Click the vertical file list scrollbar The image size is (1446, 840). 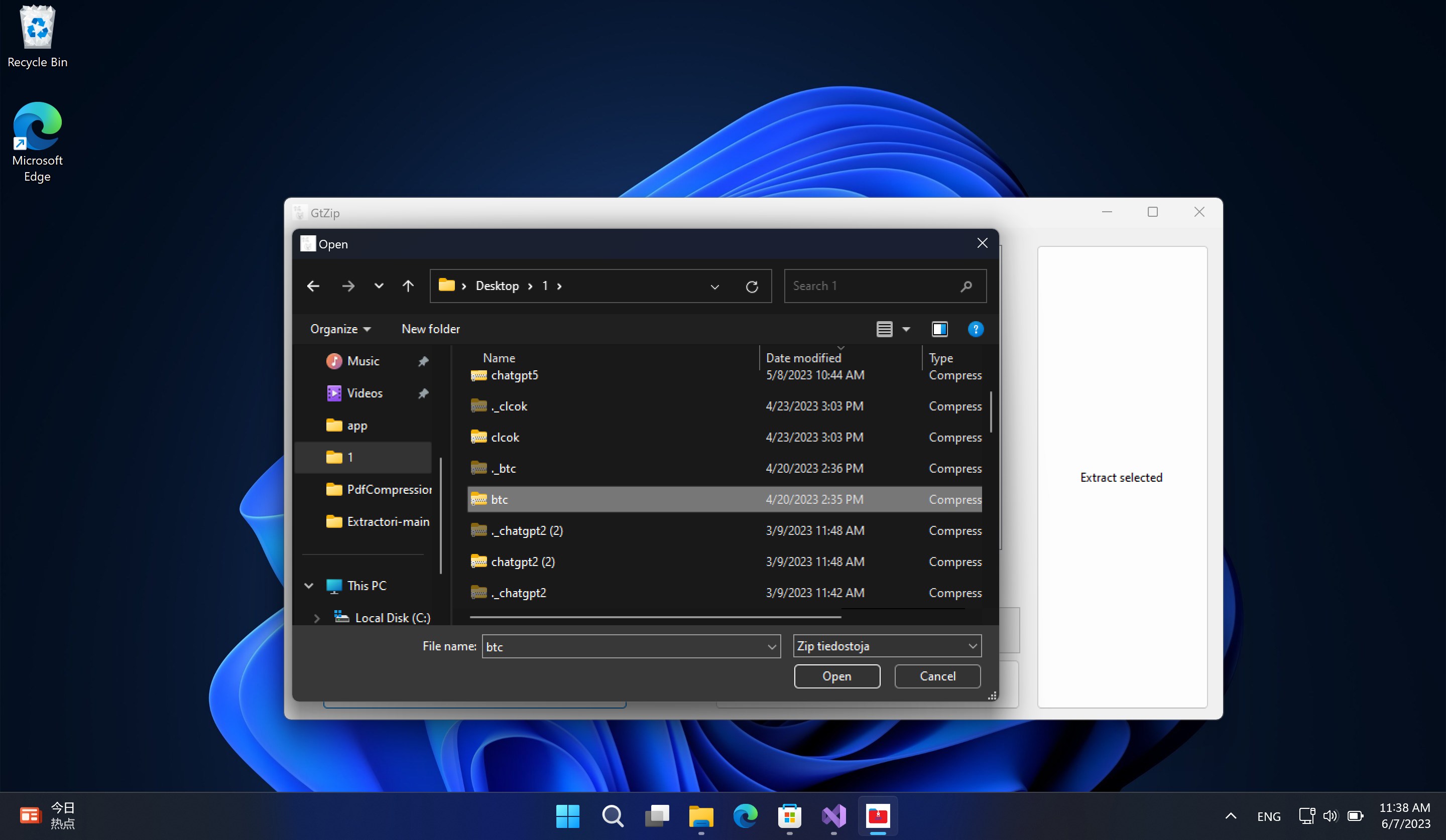[991, 411]
